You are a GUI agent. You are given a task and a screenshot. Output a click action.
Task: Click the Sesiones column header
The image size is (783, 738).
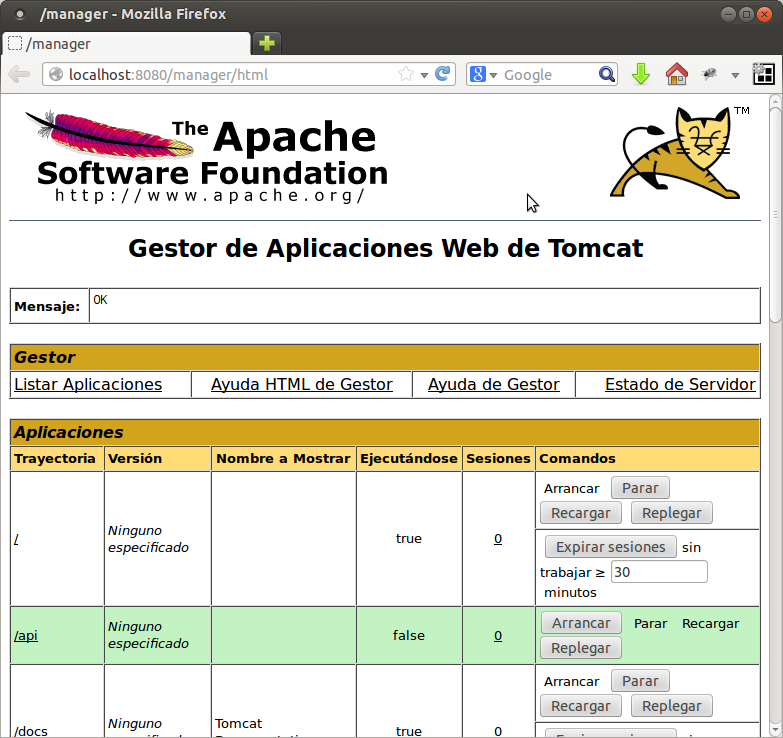tap(498, 458)
